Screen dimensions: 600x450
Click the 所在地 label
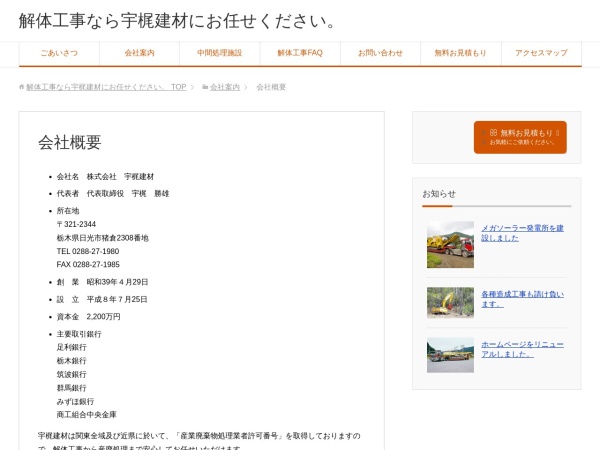tap(68, 211)
